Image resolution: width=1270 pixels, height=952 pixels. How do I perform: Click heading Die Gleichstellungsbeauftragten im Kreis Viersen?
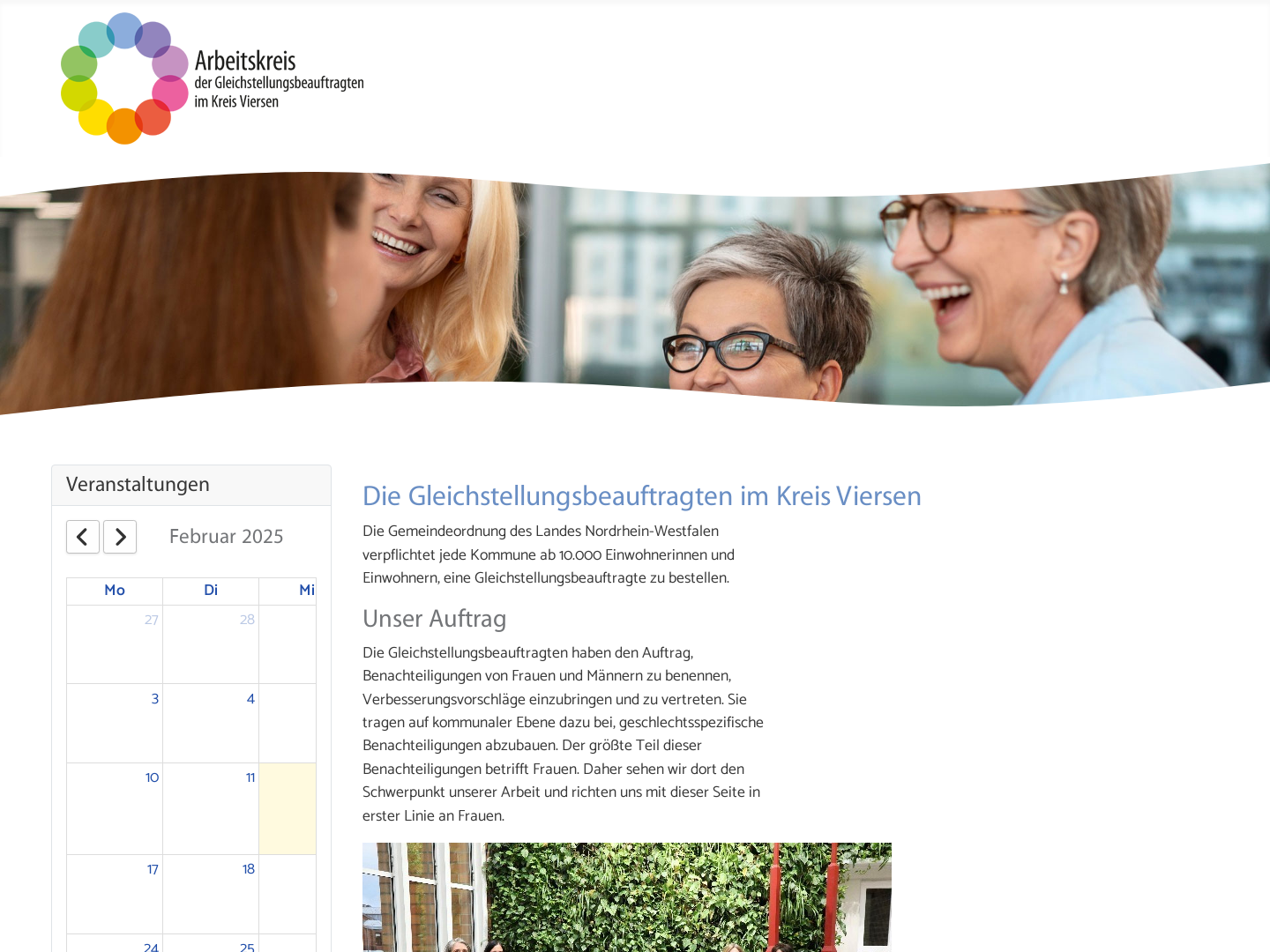642,496
